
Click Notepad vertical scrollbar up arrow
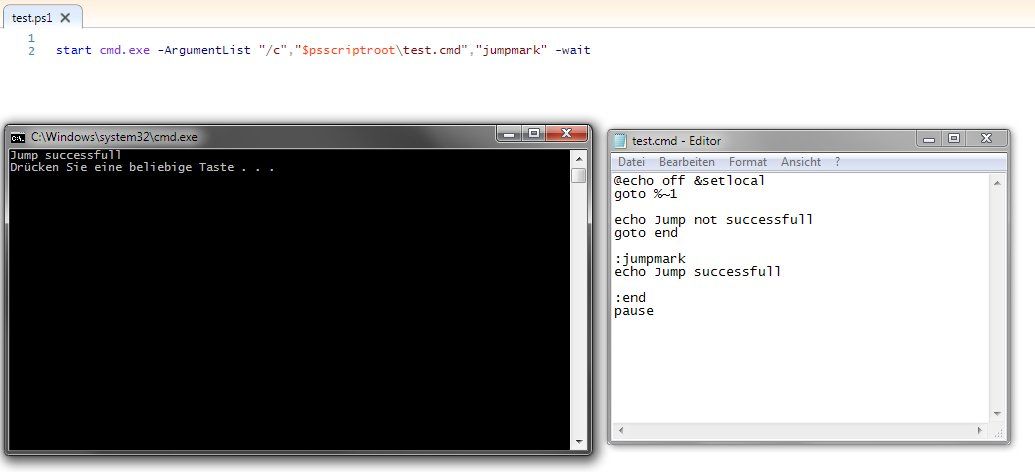click(x=997, y=183)
